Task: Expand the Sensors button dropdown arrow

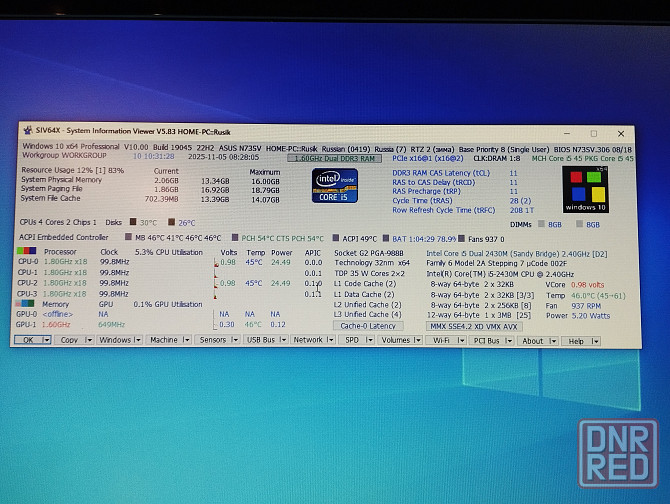Action: [235, 341]
